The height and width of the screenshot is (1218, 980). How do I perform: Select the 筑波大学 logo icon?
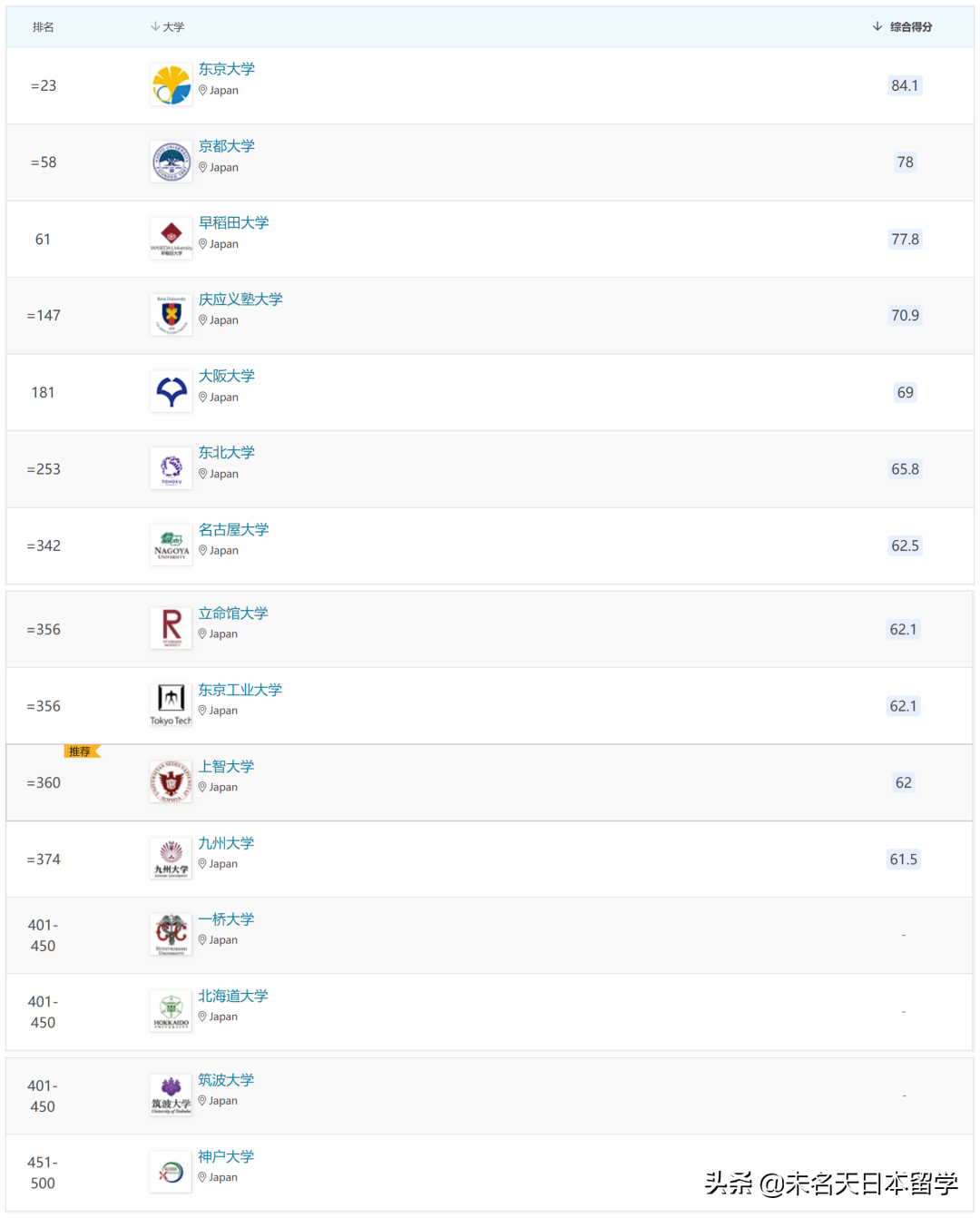(171, 1094)
